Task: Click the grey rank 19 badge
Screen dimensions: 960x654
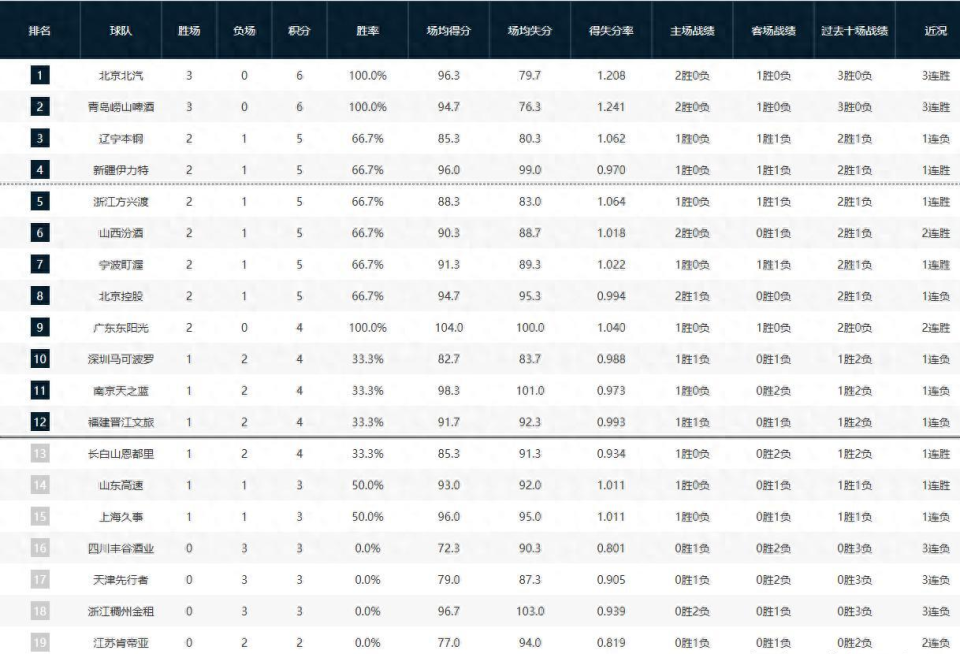Action: (39, 643)
